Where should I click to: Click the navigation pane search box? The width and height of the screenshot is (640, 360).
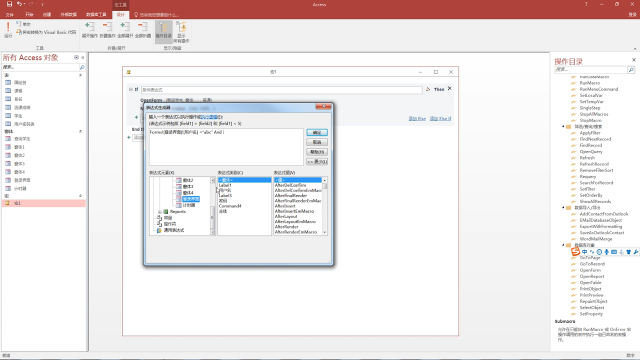[40, 67]
